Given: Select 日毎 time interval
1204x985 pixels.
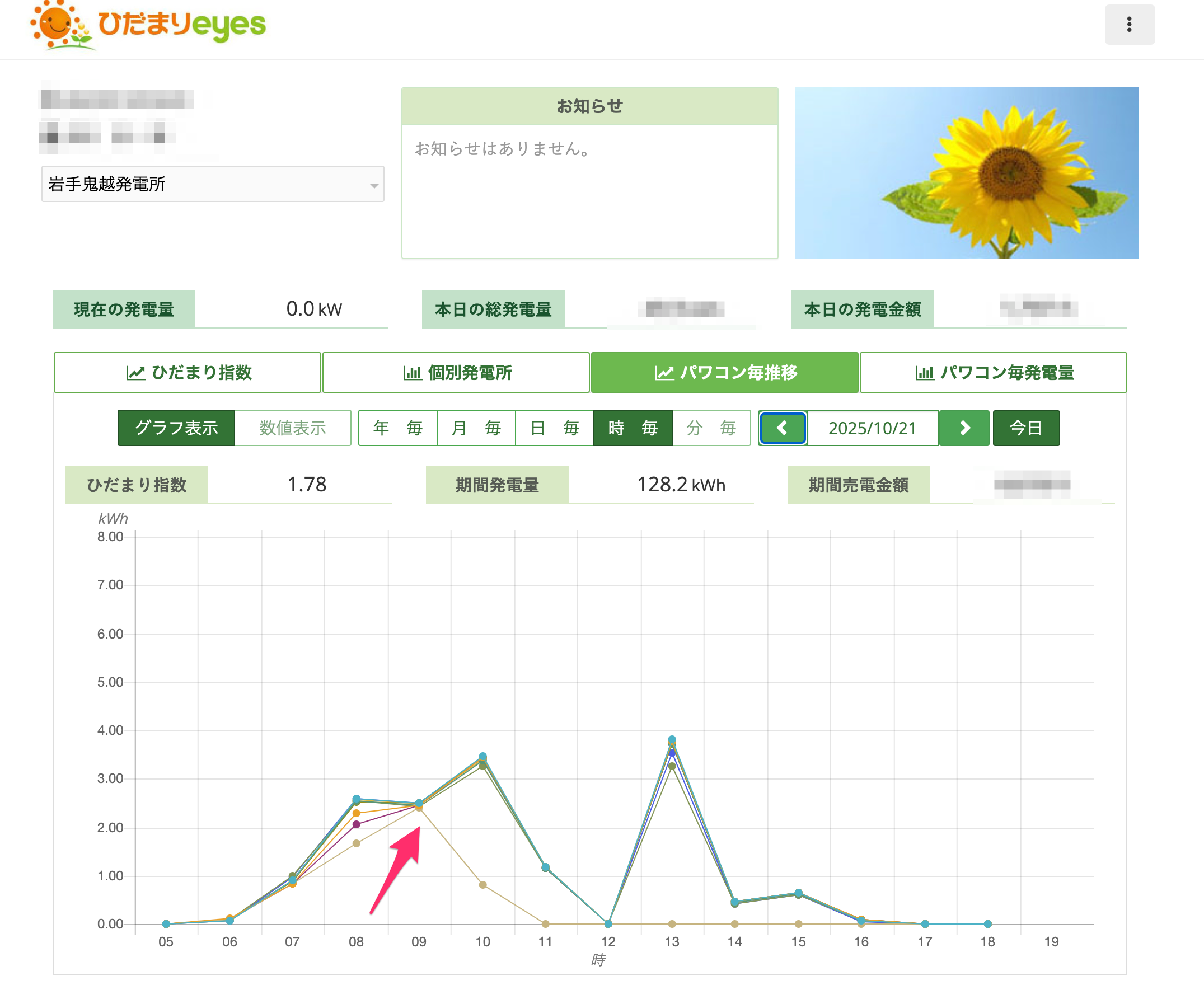Looking at the screenshot, I should (554, 428).
